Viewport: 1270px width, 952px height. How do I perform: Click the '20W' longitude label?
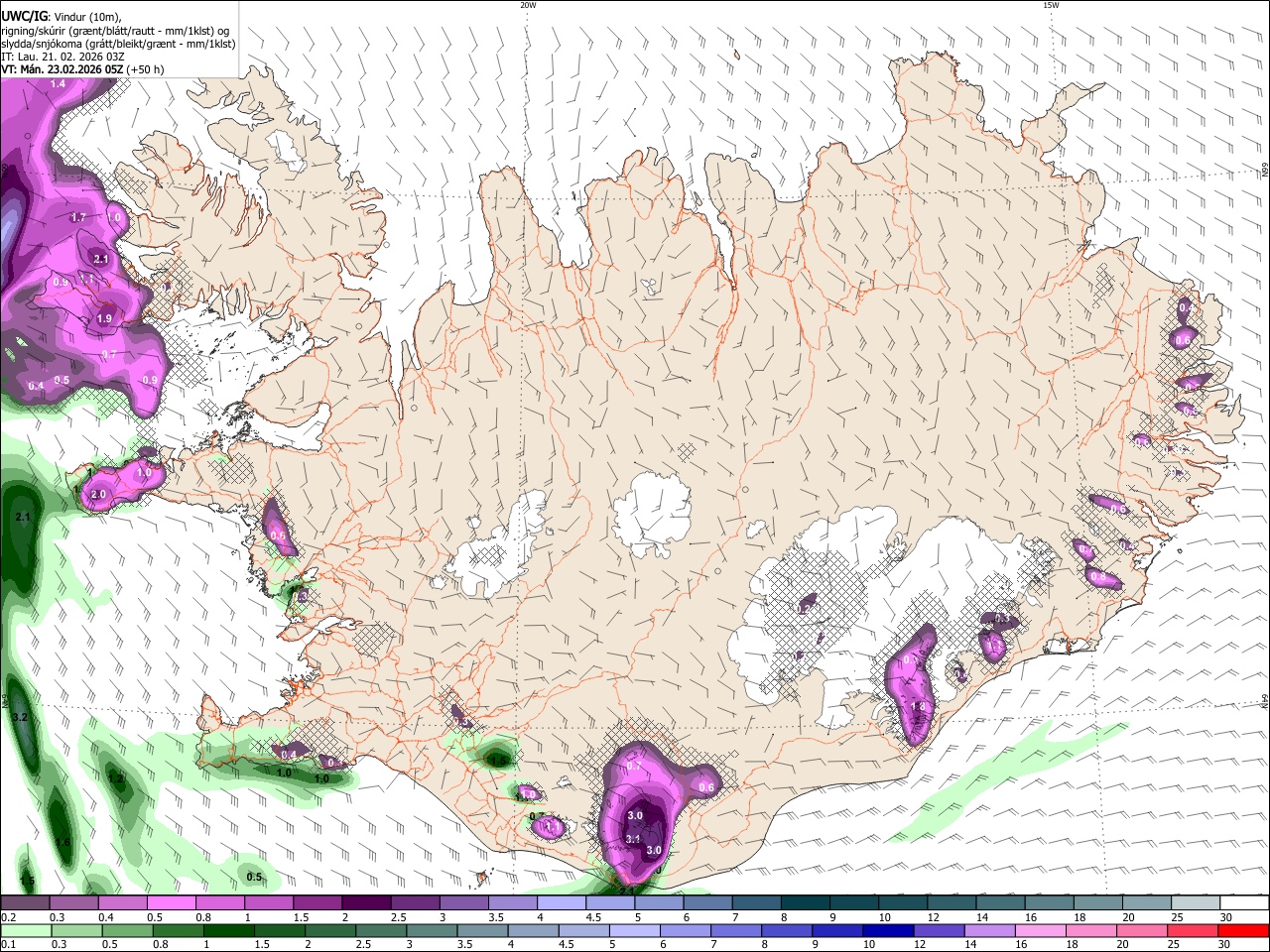[x=528, y=5]
